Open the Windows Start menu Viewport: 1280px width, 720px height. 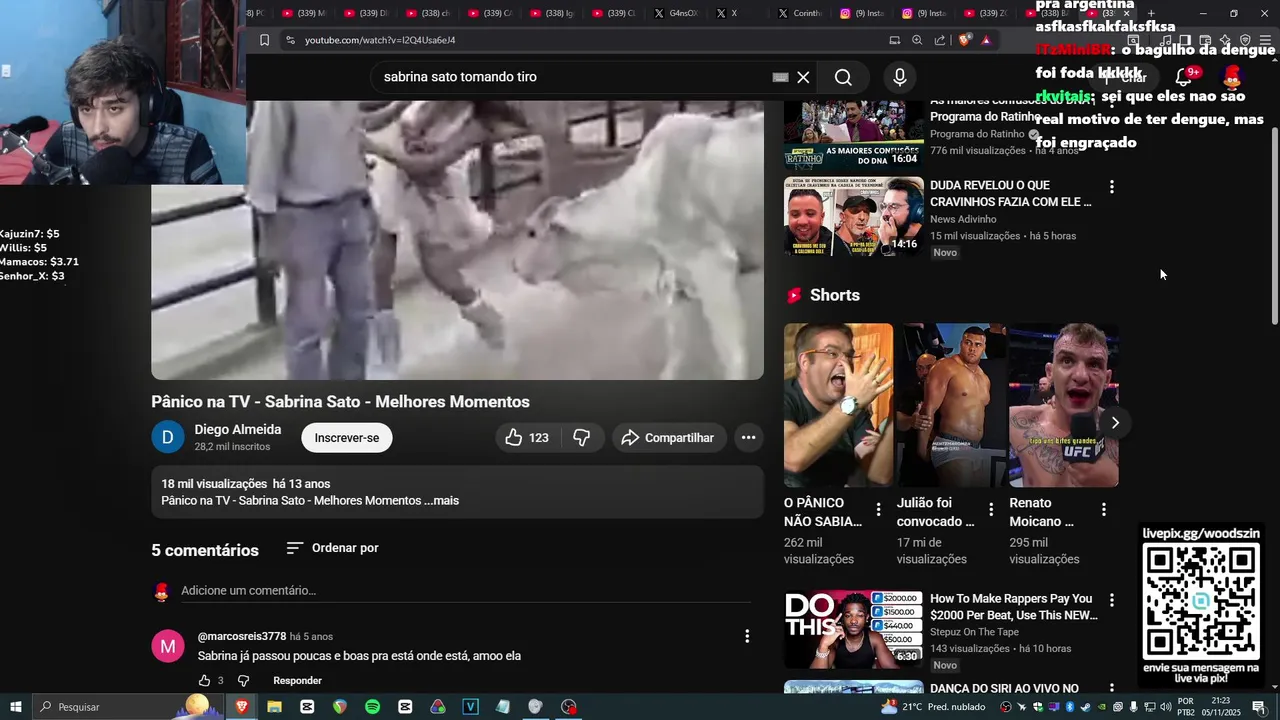click(16, 707)
